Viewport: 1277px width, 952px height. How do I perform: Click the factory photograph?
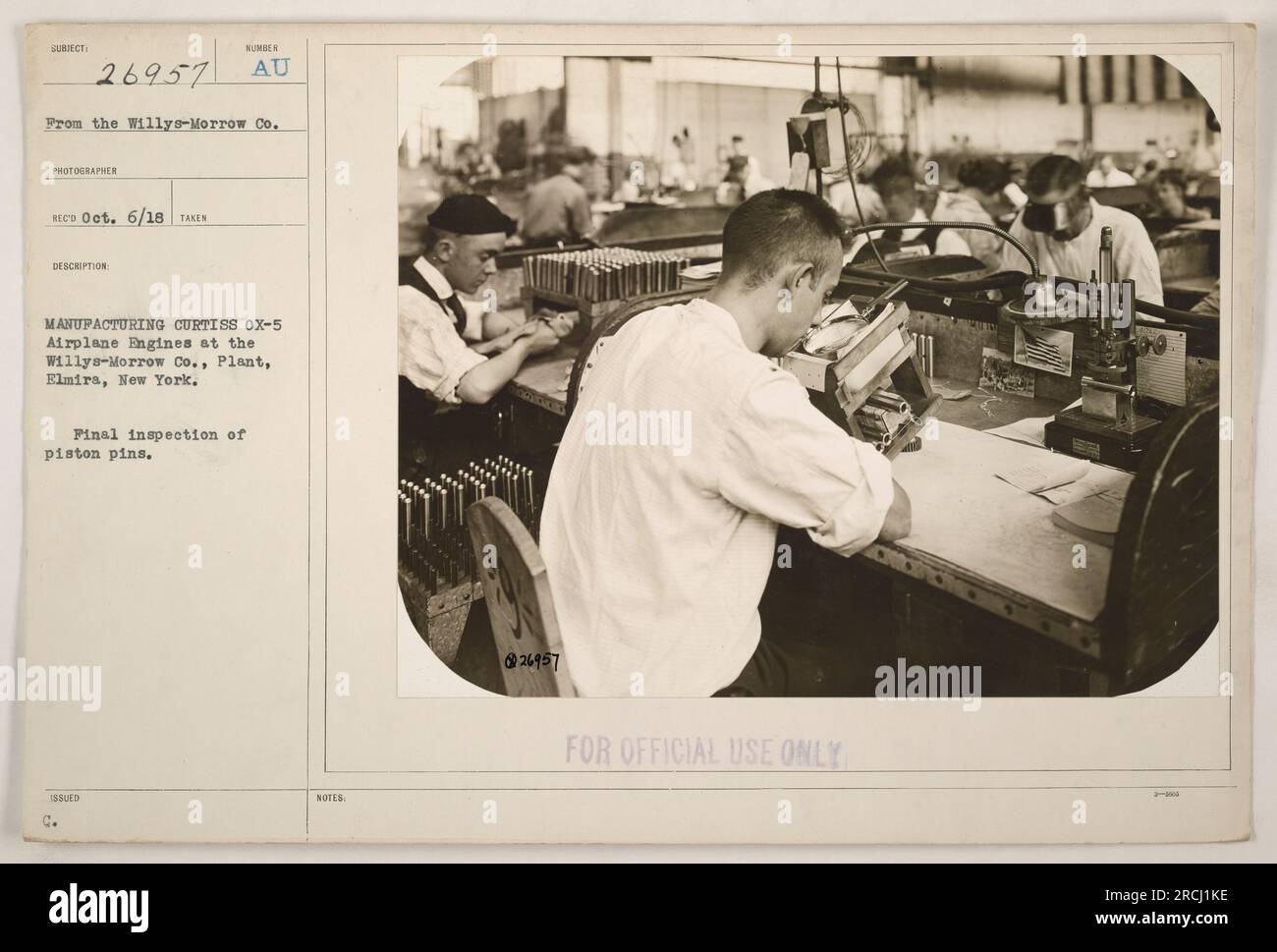808,376
